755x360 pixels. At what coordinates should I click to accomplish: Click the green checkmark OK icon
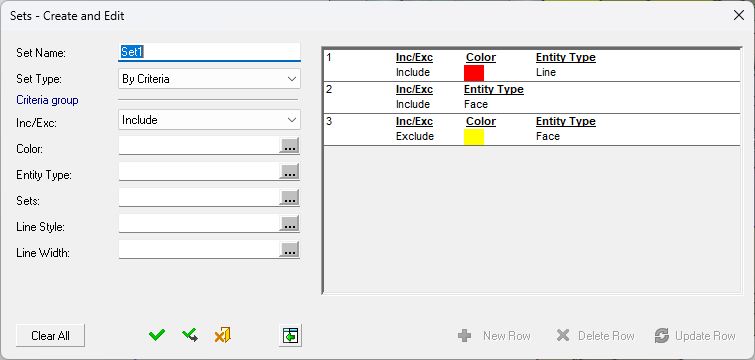click(x=157, y=335)
